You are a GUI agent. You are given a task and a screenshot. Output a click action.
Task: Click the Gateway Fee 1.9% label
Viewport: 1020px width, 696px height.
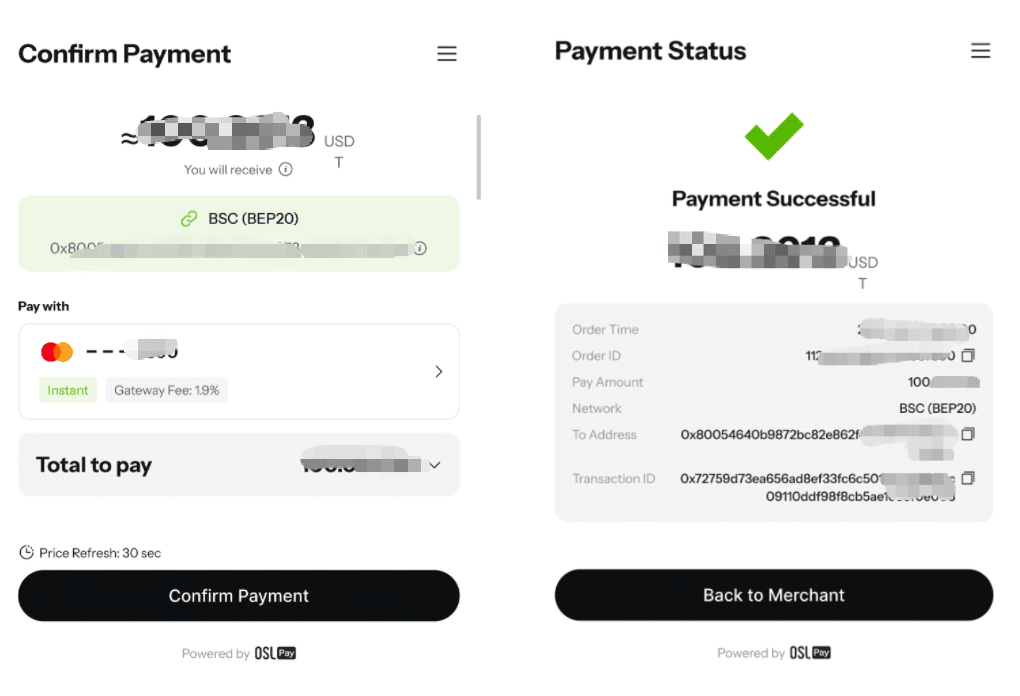[x=166, y=391]
